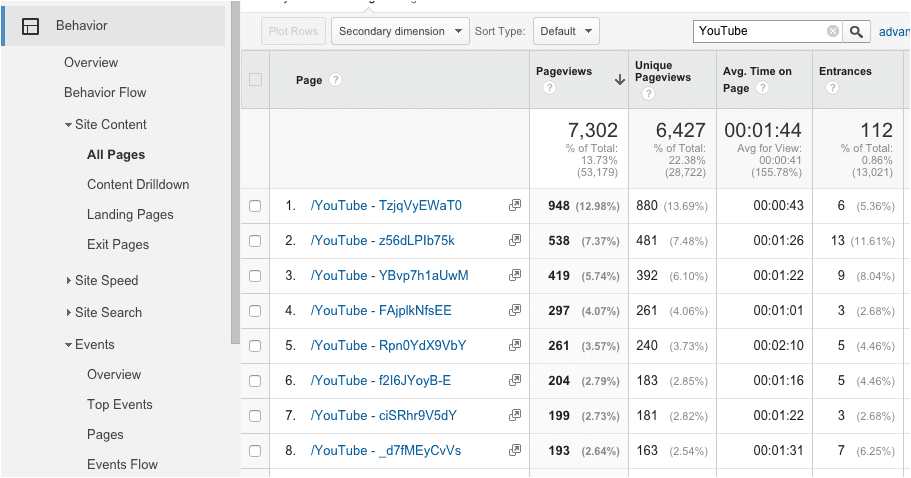Open Top Events report

(x=120, y=405)
